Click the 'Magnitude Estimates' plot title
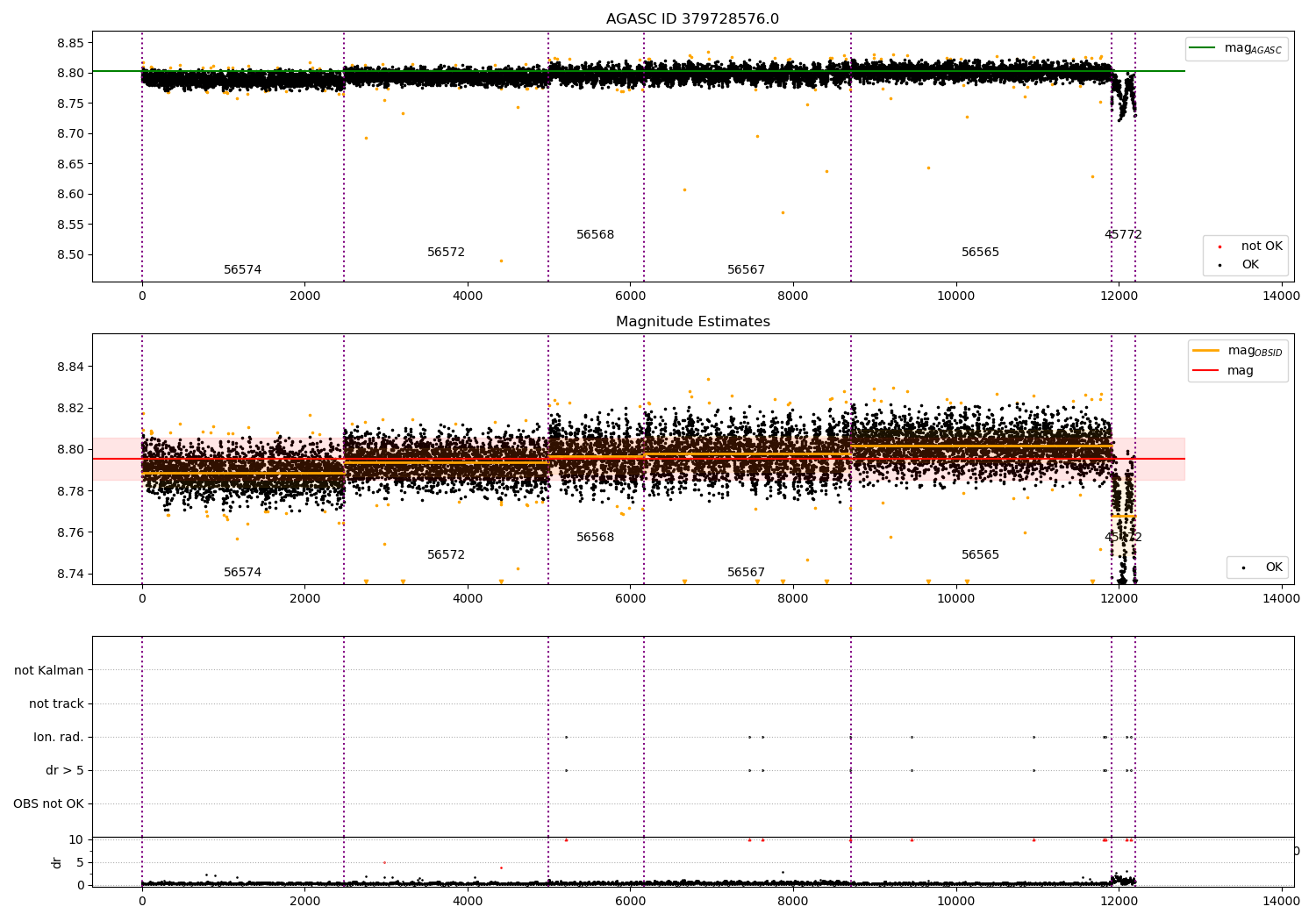The width and height of the screenshot is (1316, 921). [693, 322]
